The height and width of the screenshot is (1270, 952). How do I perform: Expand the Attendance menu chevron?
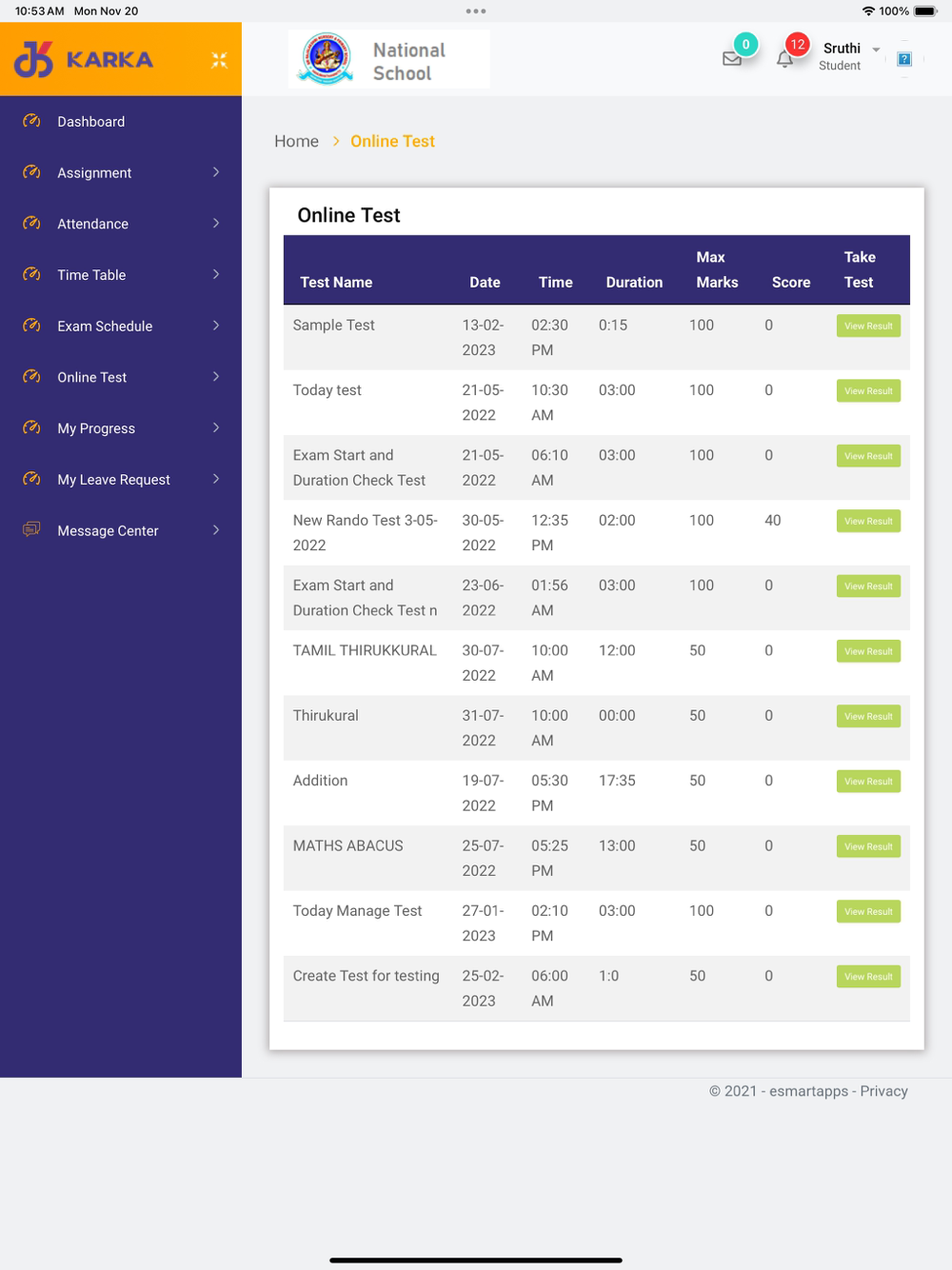(216, 223)
